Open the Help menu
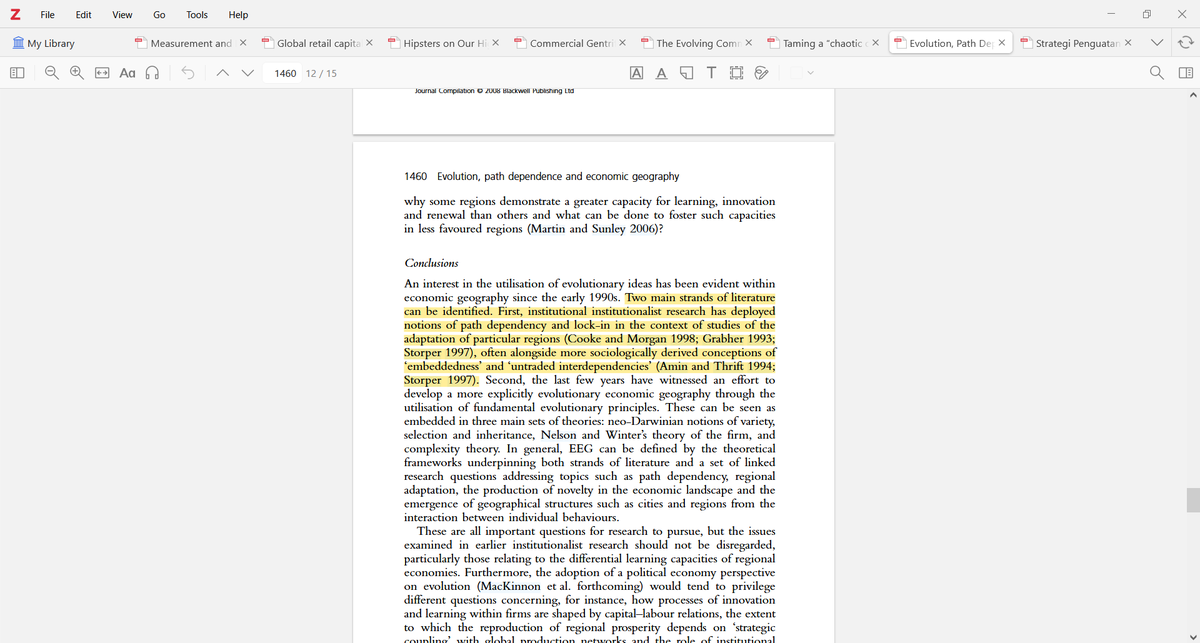The image size is (1200, 643). (x=238, y=15)
